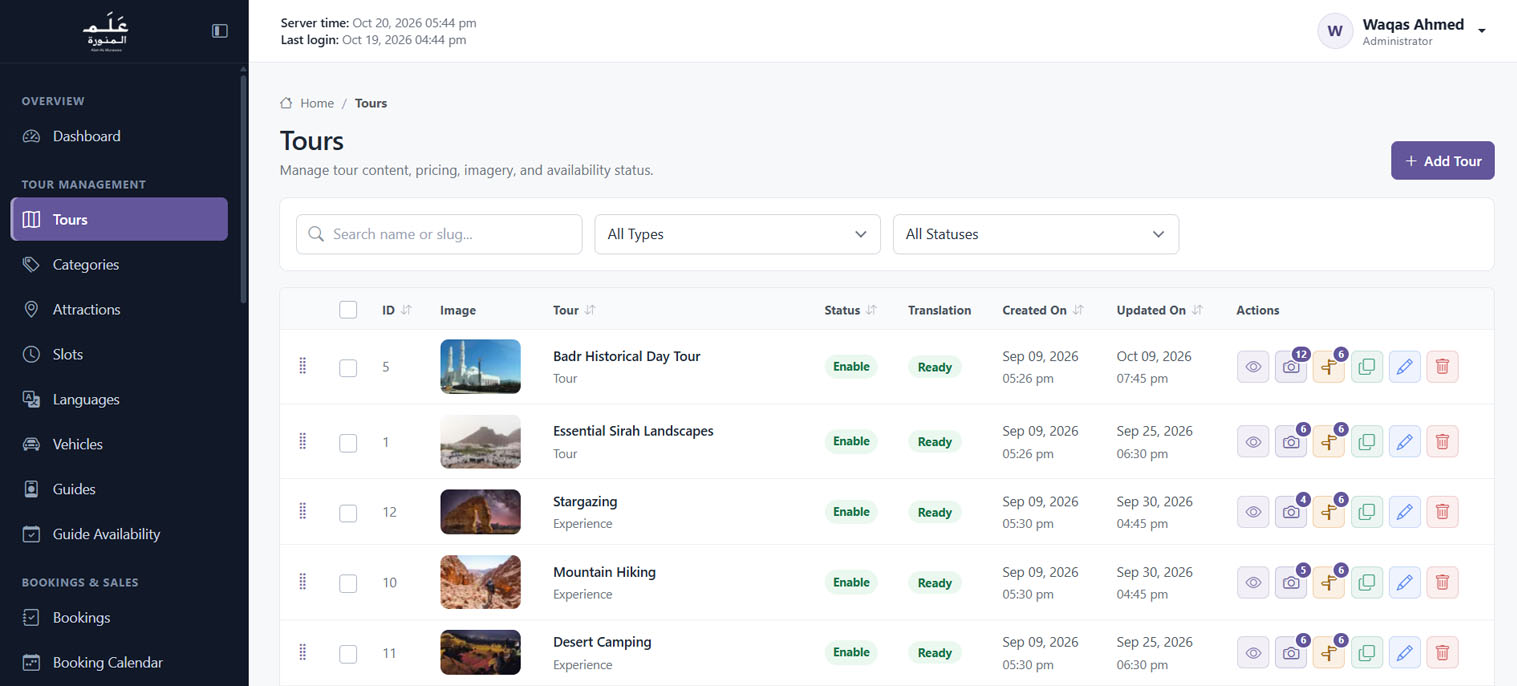Click the home icon in the breadcrumb

[x=286, y=103]
